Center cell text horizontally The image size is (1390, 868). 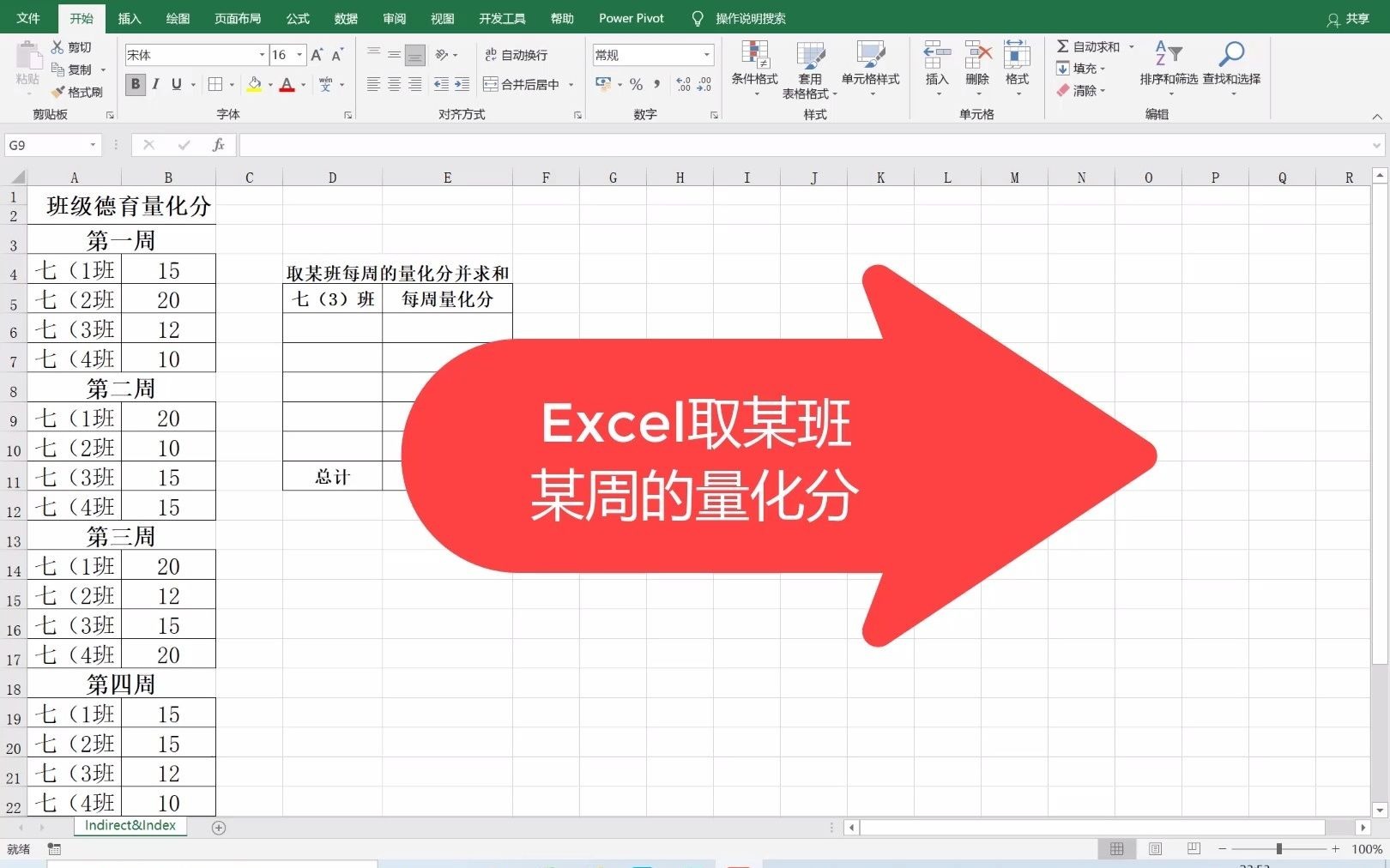click(x=394, y=84)
